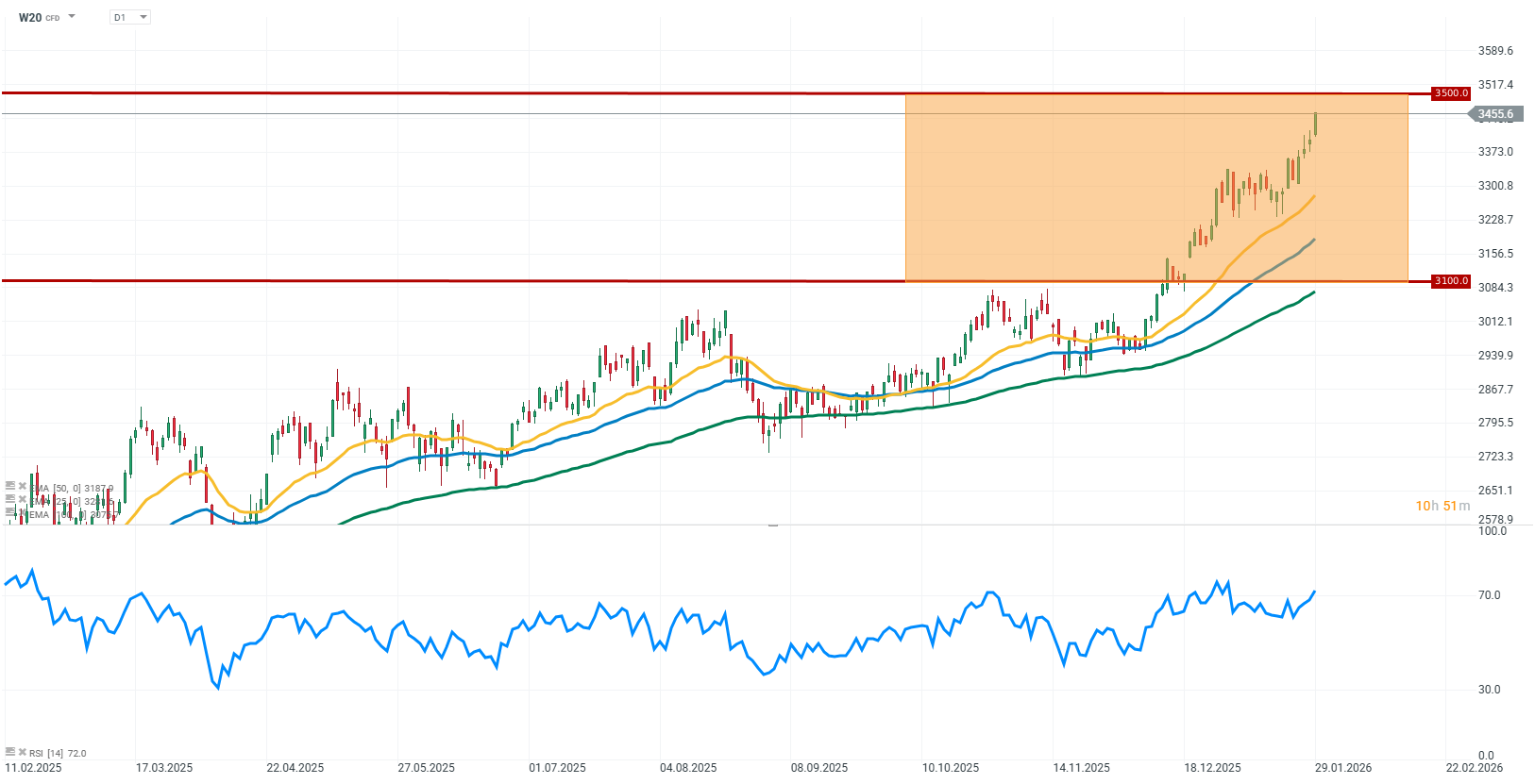Click the 01.07.2025 date label
The height and width of the screenshot is (784, 1535).
pos(557,768)
